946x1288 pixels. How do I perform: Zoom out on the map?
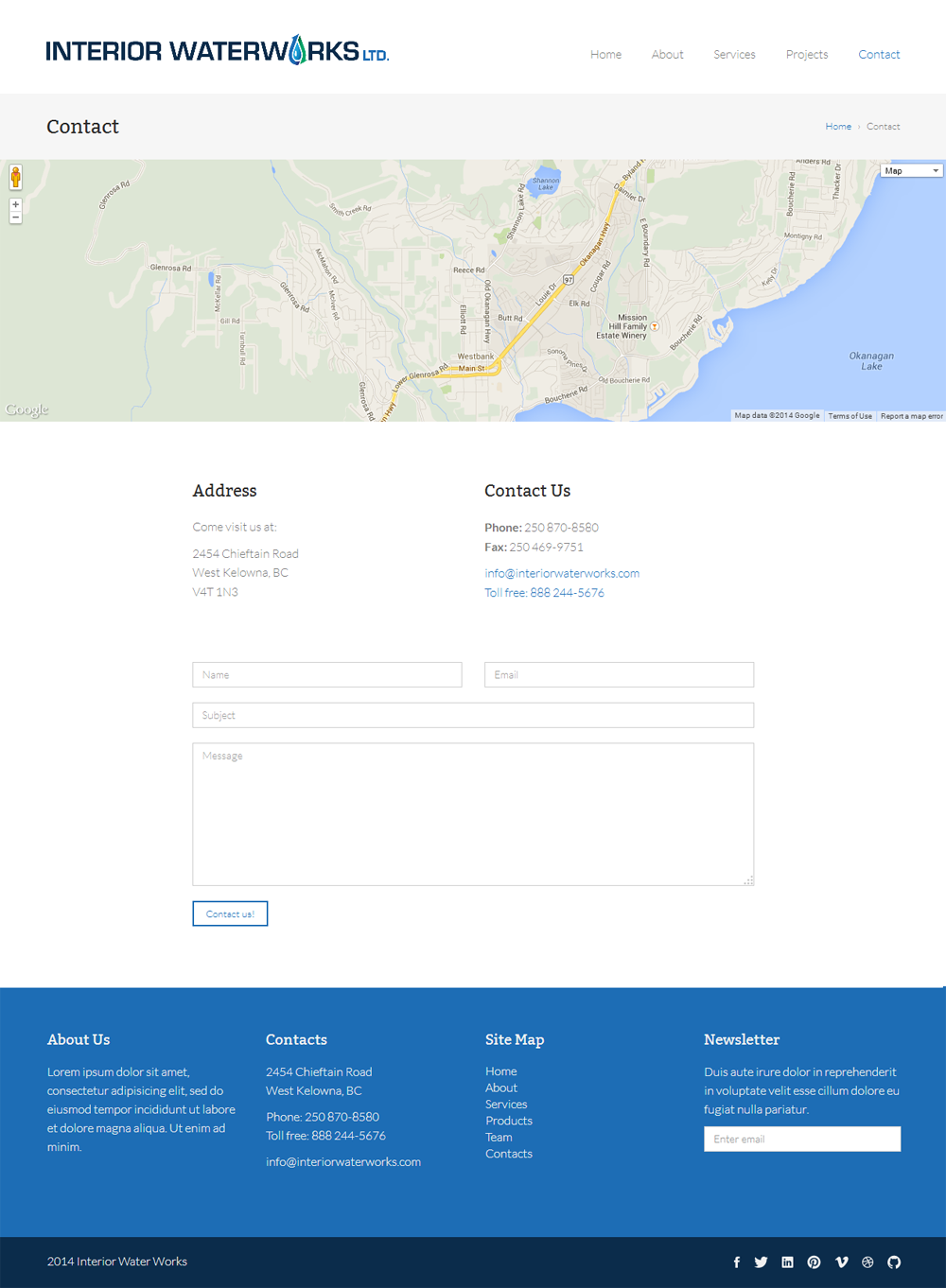15,218
